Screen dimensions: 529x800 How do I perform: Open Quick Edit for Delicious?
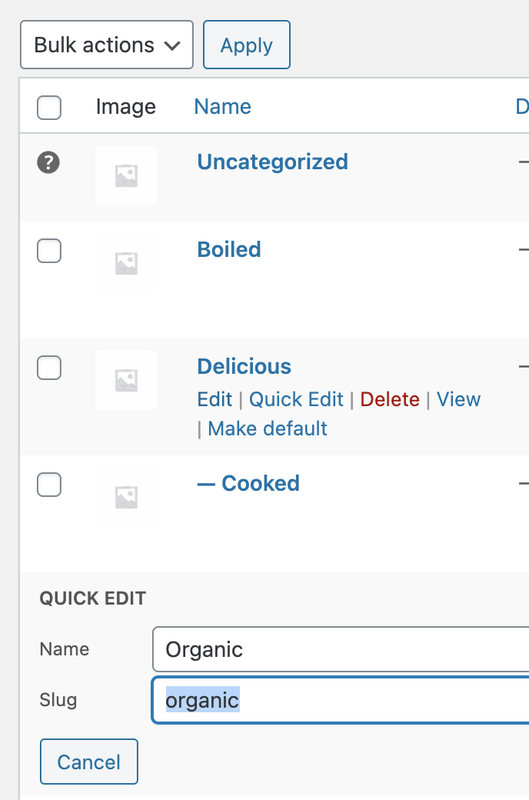pyautogui.click(x=296, y=399)
